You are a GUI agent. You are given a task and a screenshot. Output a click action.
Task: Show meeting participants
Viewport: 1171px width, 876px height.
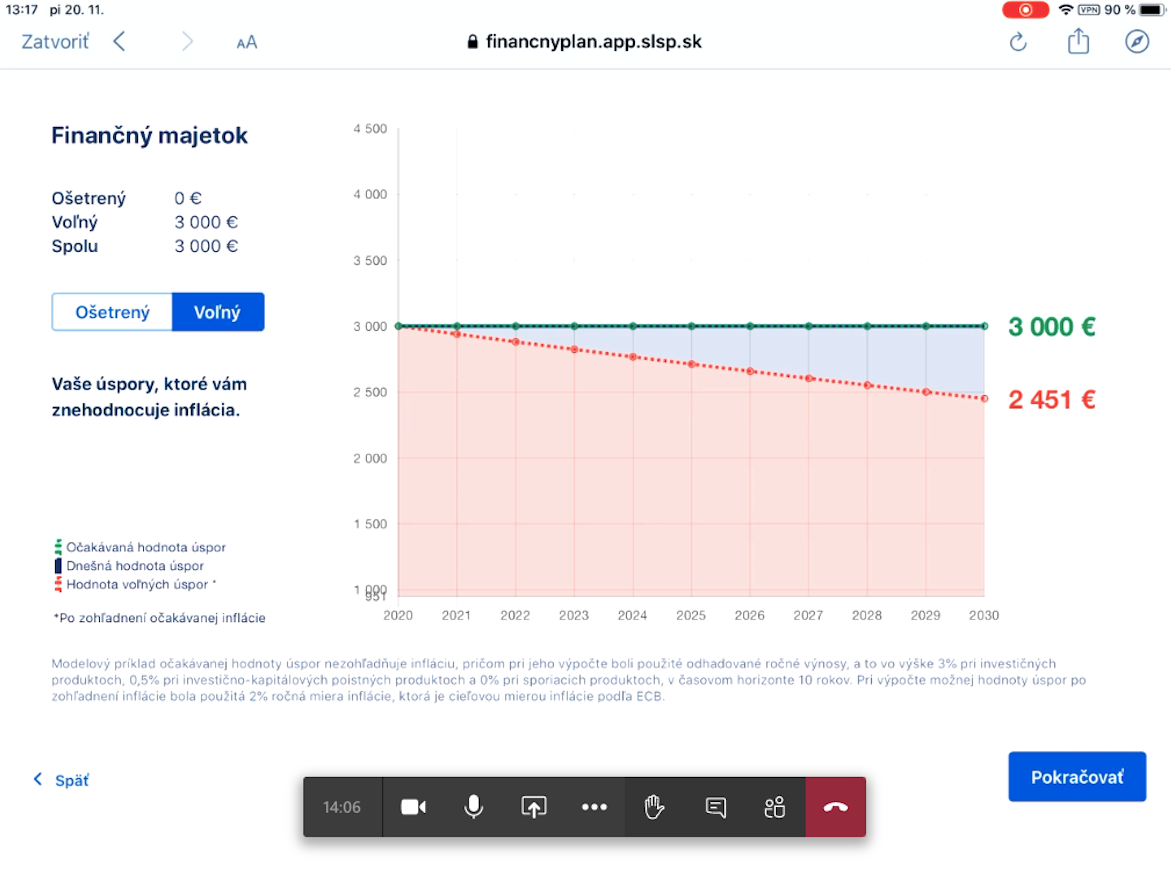click(775, 807)
